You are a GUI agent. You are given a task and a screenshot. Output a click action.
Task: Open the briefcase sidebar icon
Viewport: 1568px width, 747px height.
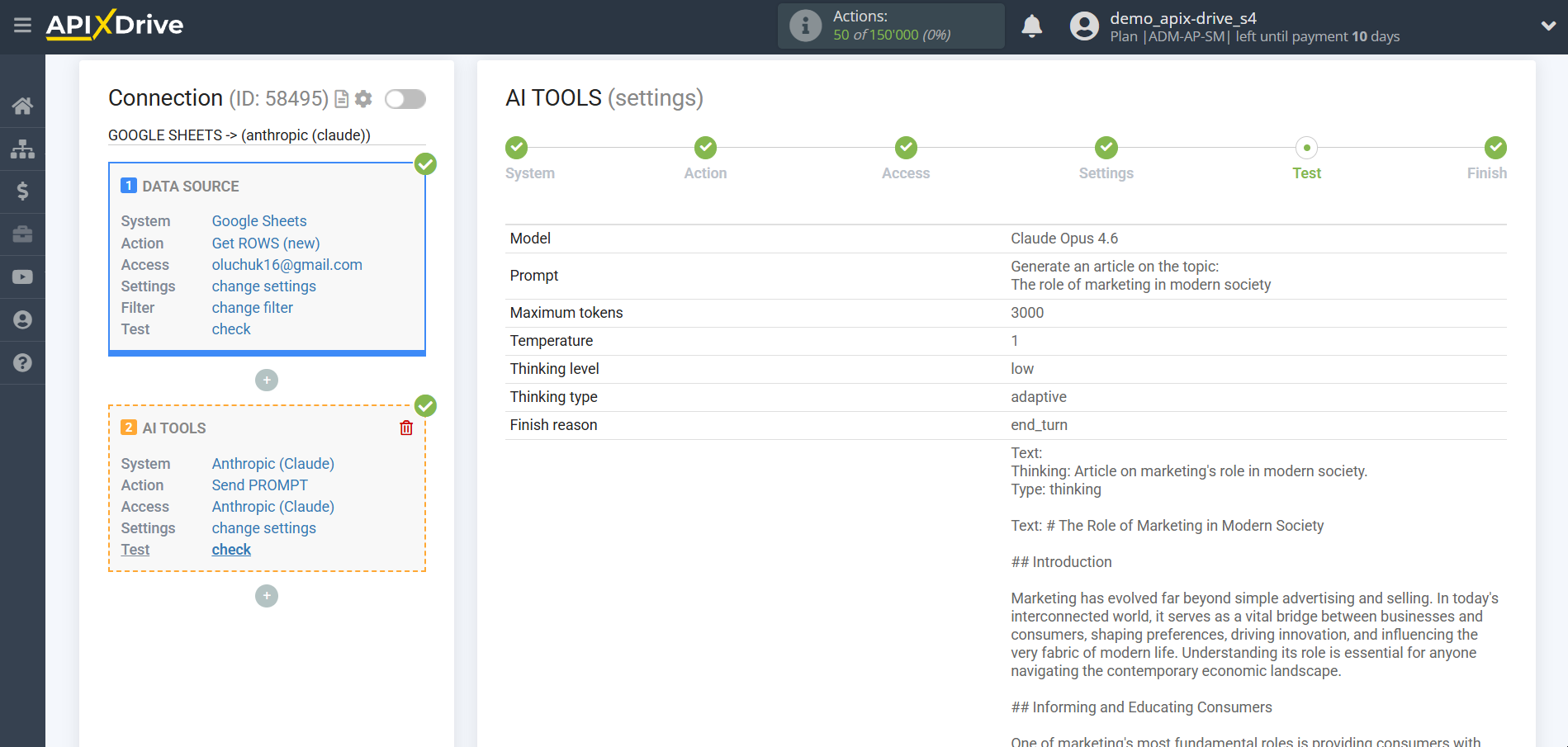coord(22,234)
